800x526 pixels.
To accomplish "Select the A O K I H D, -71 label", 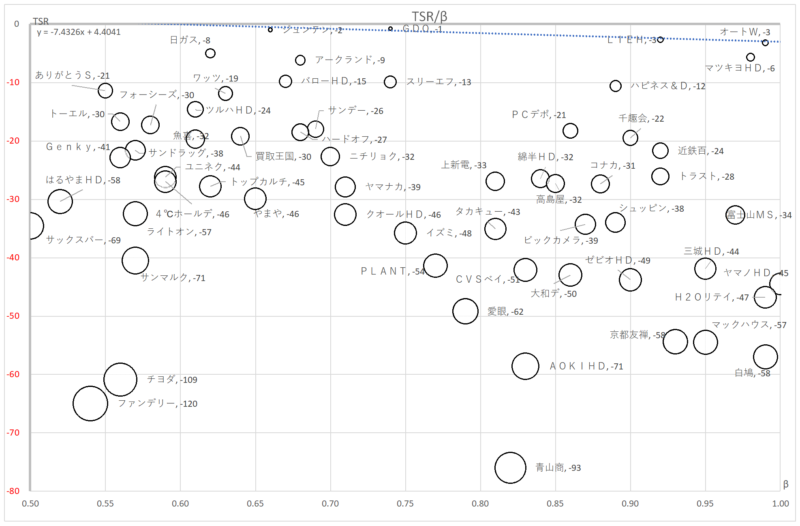I will [x=586, y=366].
